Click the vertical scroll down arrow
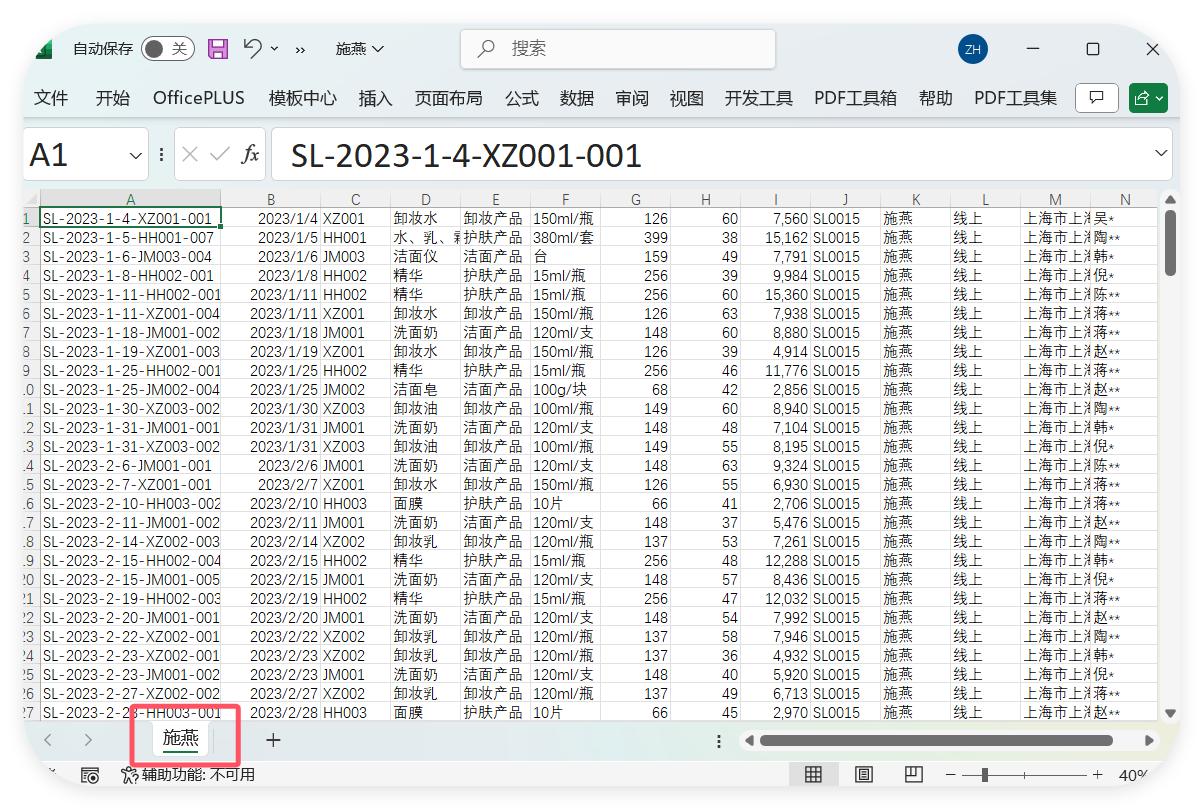The height and width of the screenshot is (809, 1203). click(x=1171, y=713)
